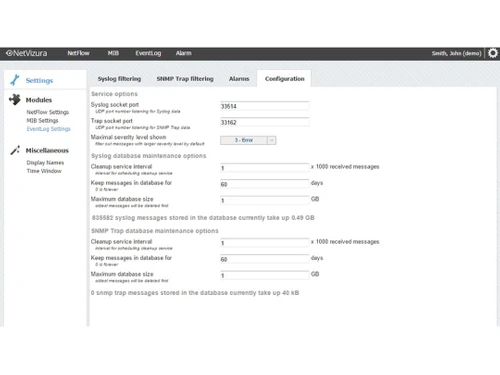Open Display Names link
The height and width of the screenshot is (375, 500).
click(45, 163)
